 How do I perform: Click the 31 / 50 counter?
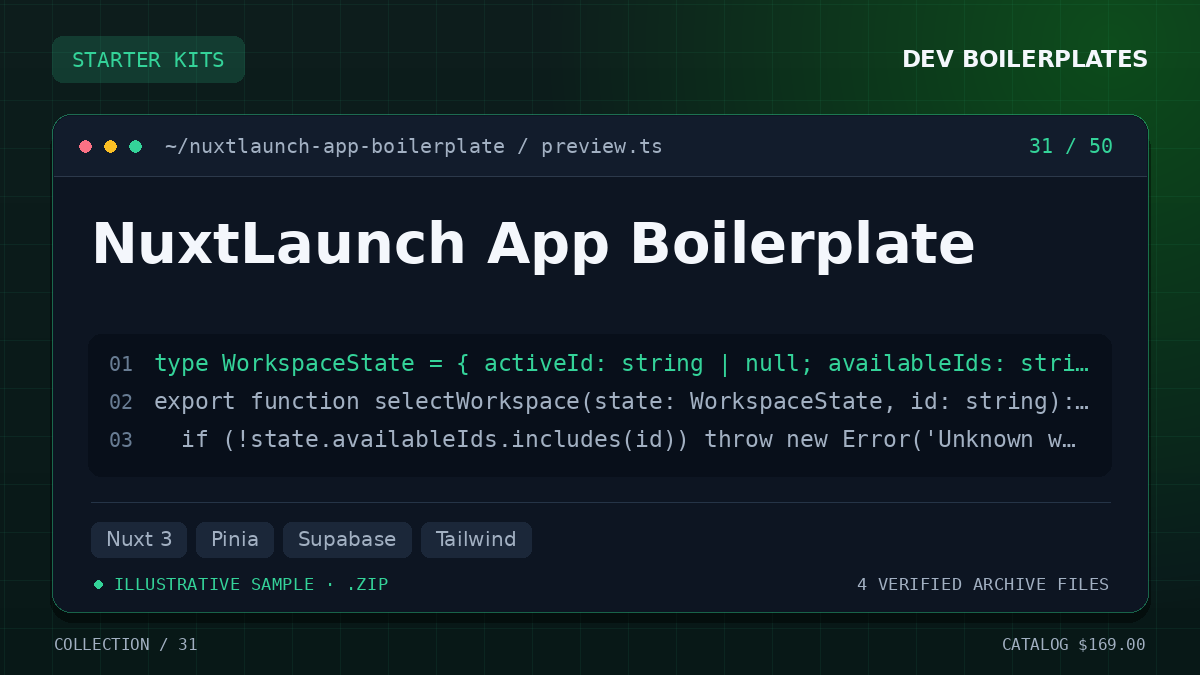click(1071, 147)
